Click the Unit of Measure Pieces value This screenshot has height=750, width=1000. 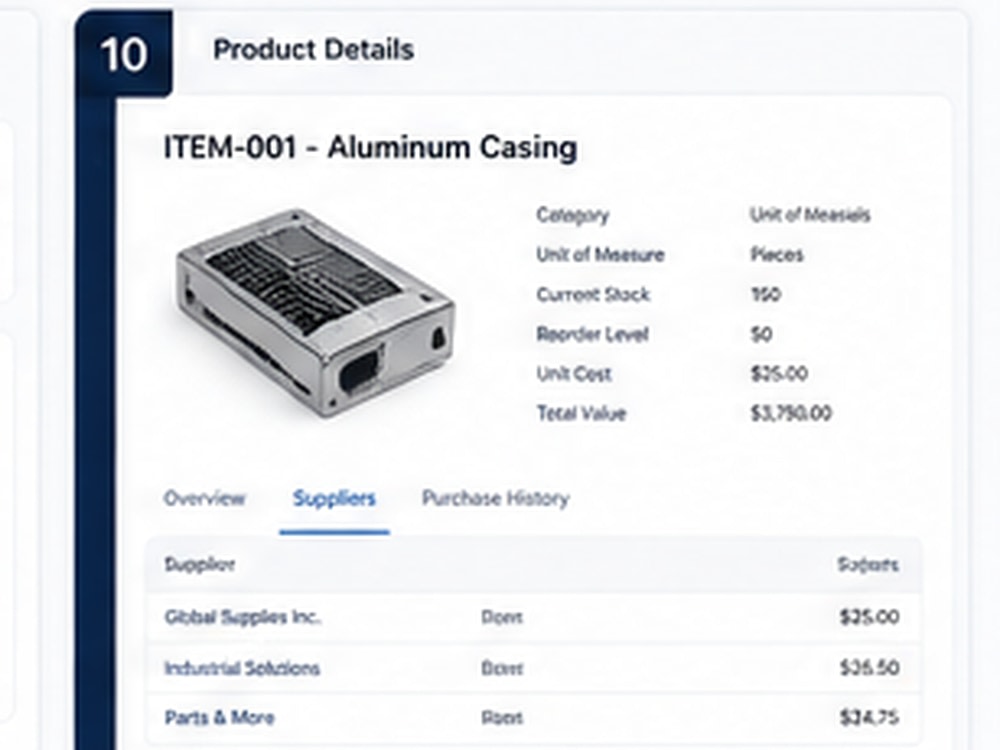pos(777,254)
